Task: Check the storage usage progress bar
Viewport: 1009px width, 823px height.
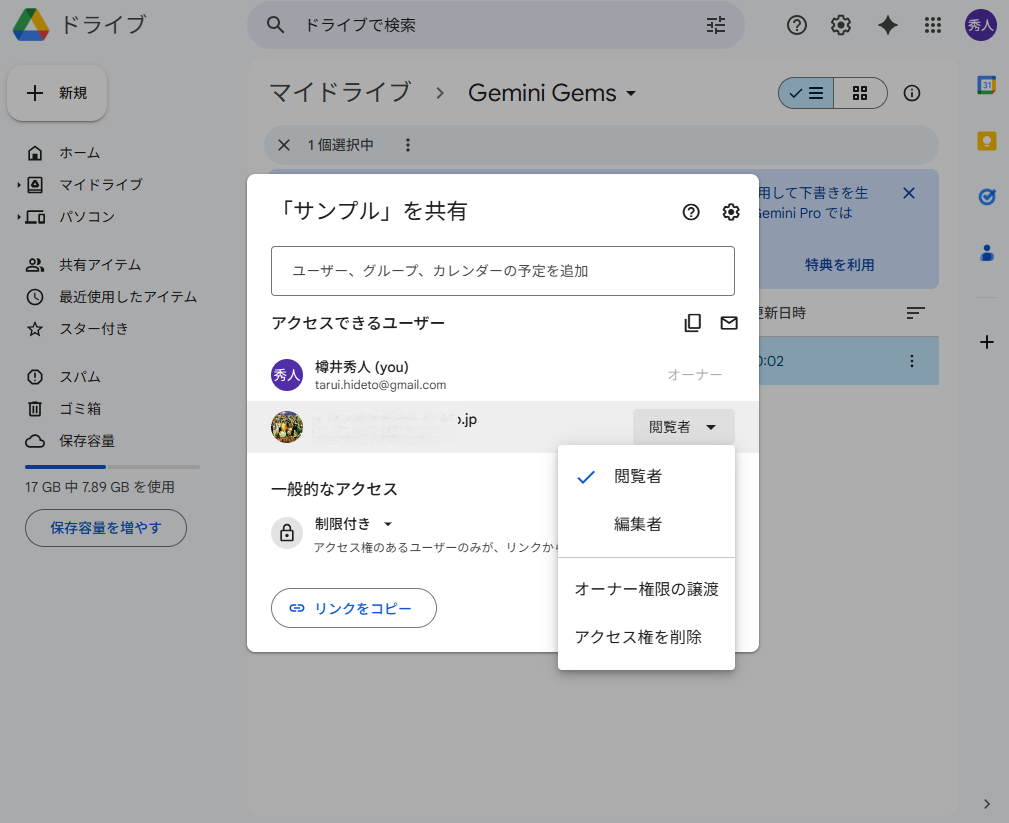Action: pyautogui.click(x=111, y=465)
